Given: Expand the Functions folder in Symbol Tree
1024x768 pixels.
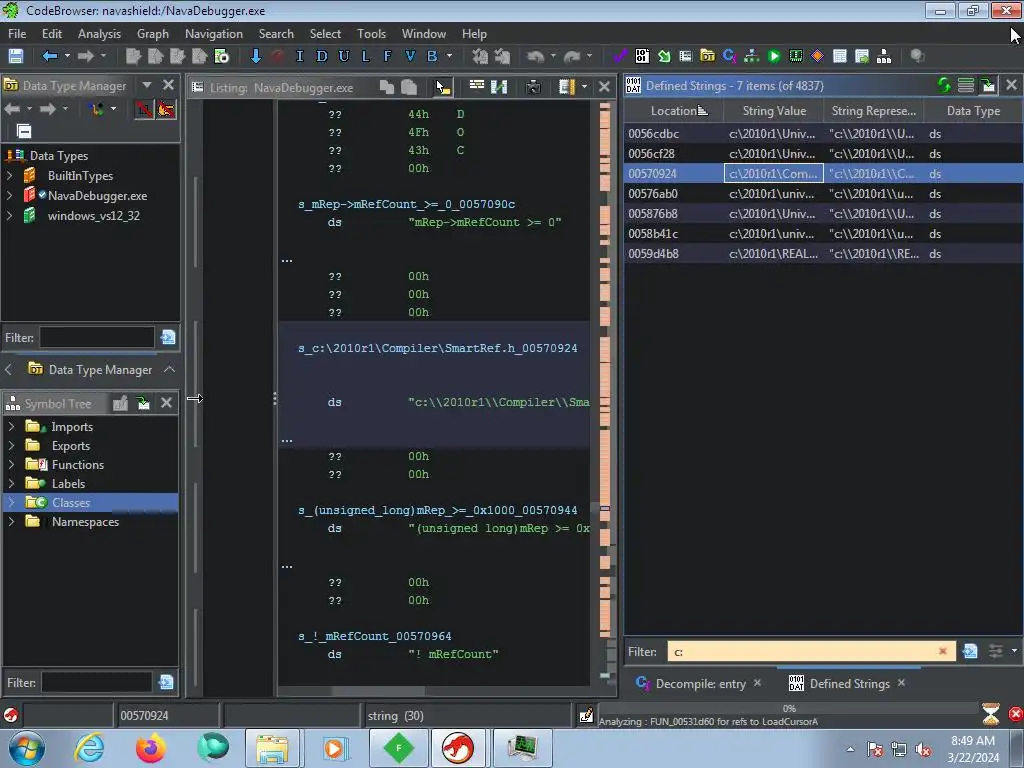Looking at the screenshot, I should (x=11, y=464).
